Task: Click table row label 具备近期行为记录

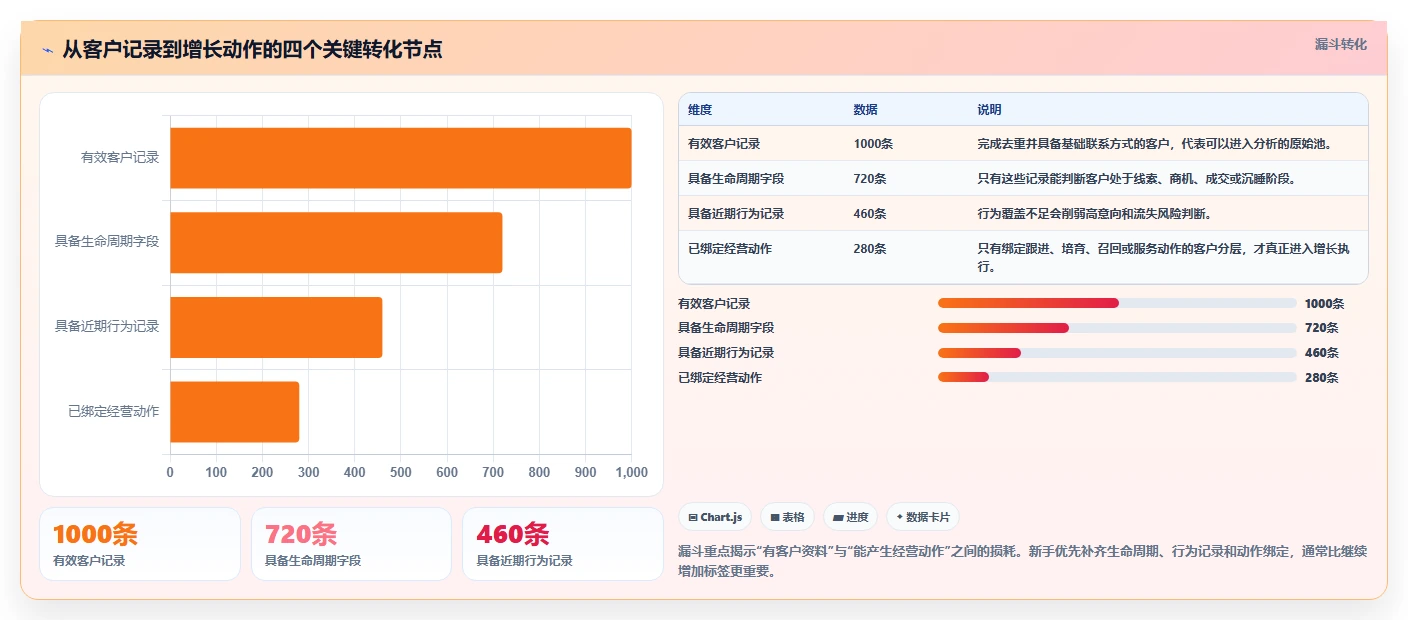Action: pos(736,214)
